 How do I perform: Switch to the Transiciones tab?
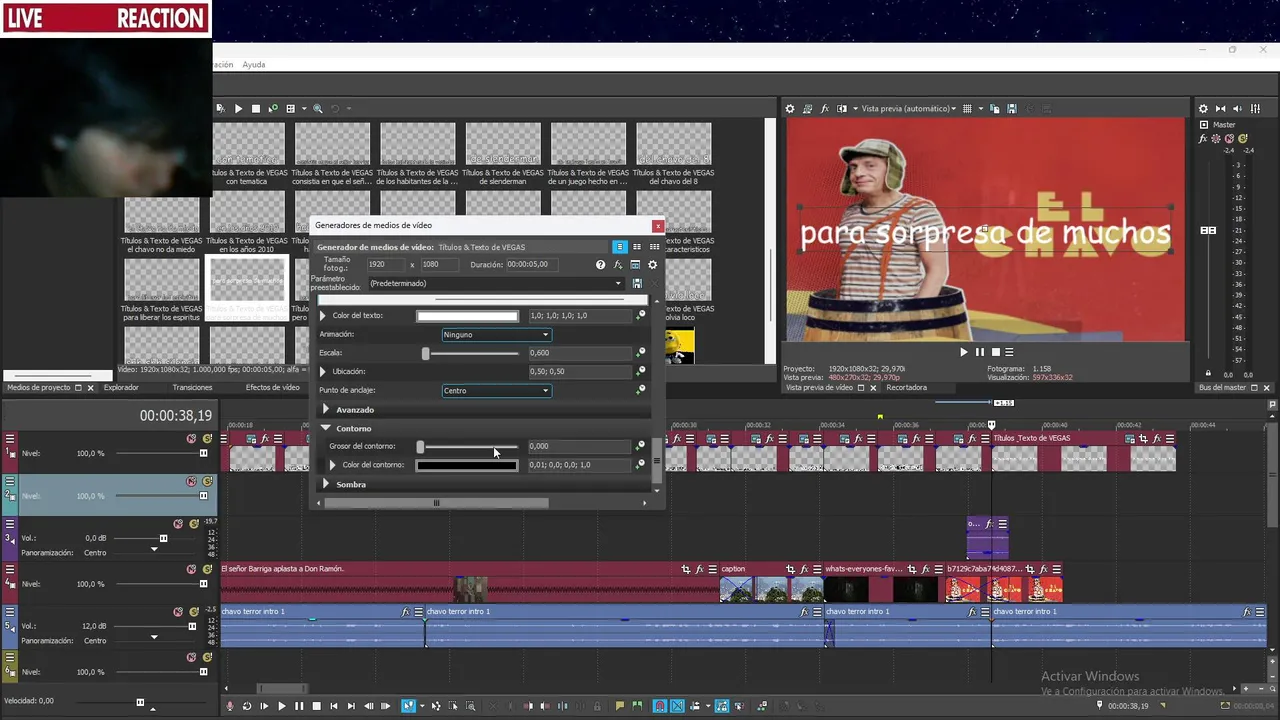192,388
